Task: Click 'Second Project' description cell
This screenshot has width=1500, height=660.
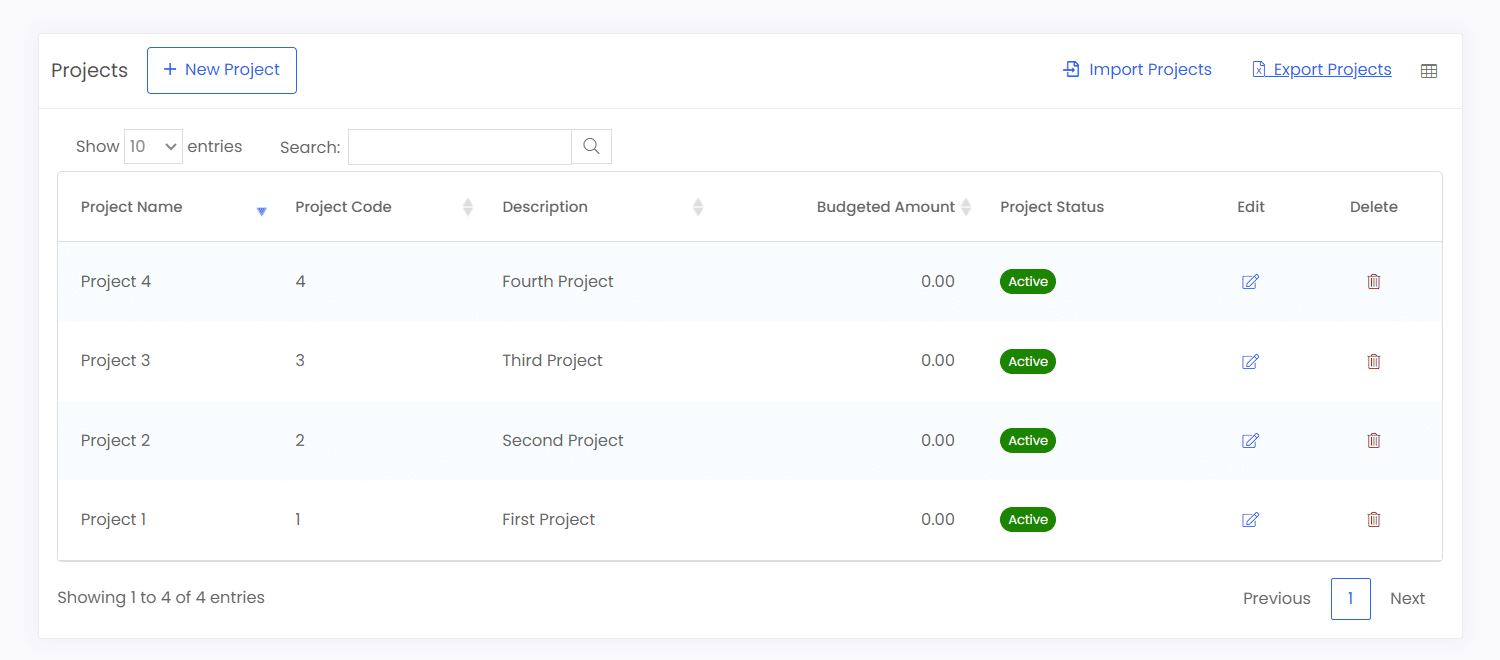Action: coord(563,440)
